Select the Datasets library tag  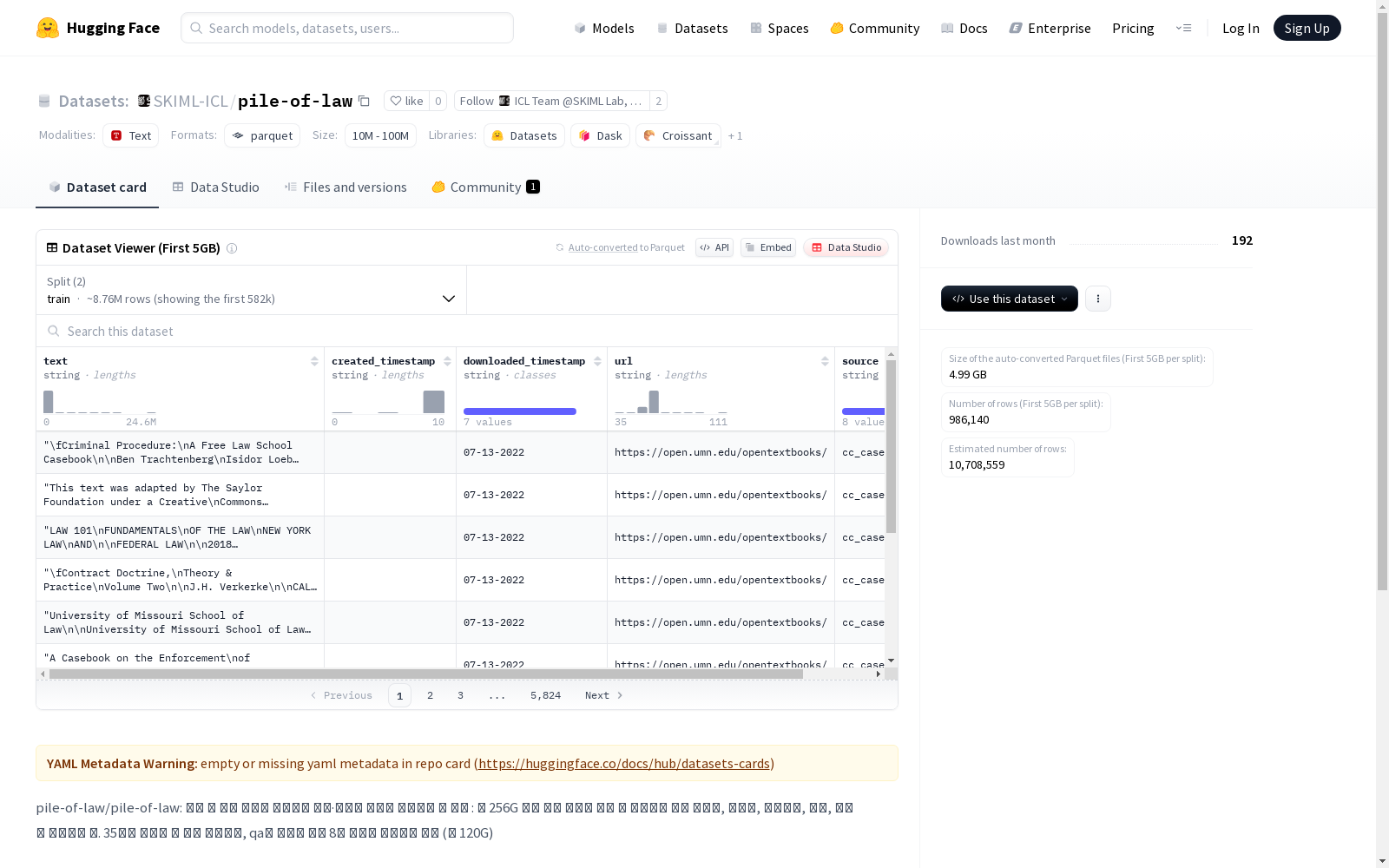[x=524, y=135]
